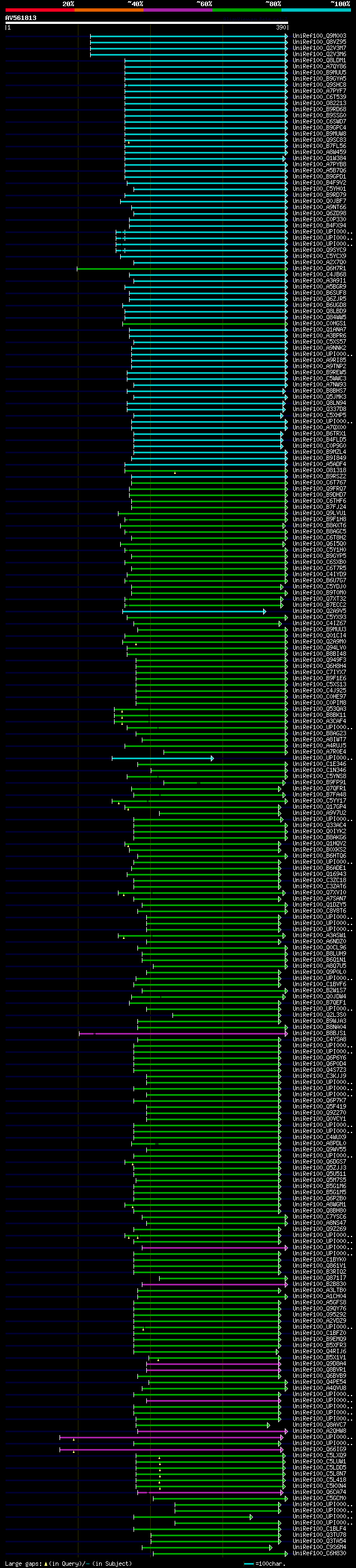Click the UniRef100_Q1ANA7 label

click(319, 329)
